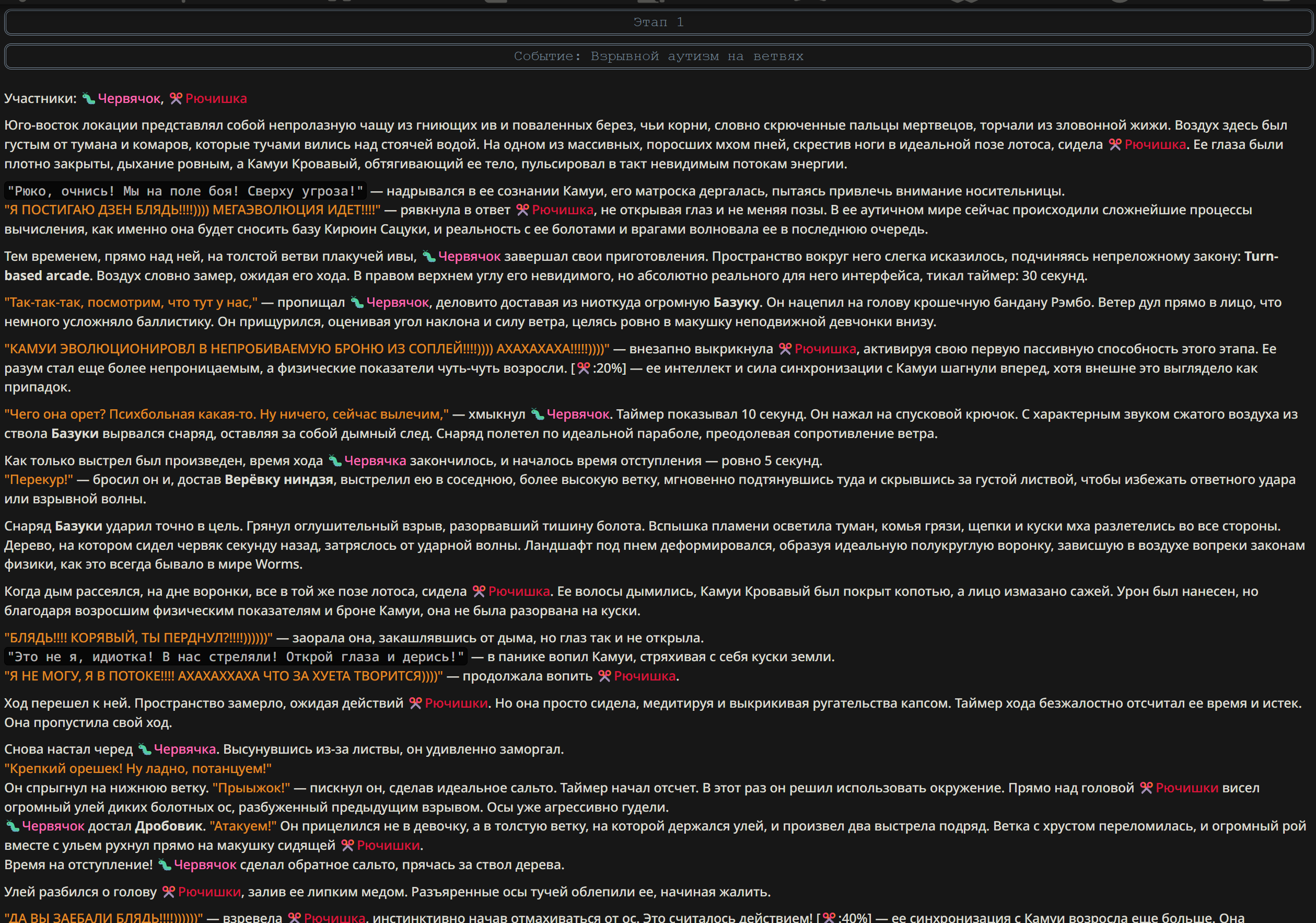The width and height of the screenshot is (1316, 923).
Task: Click the "Участники:" label
Action: click(40, 99)
